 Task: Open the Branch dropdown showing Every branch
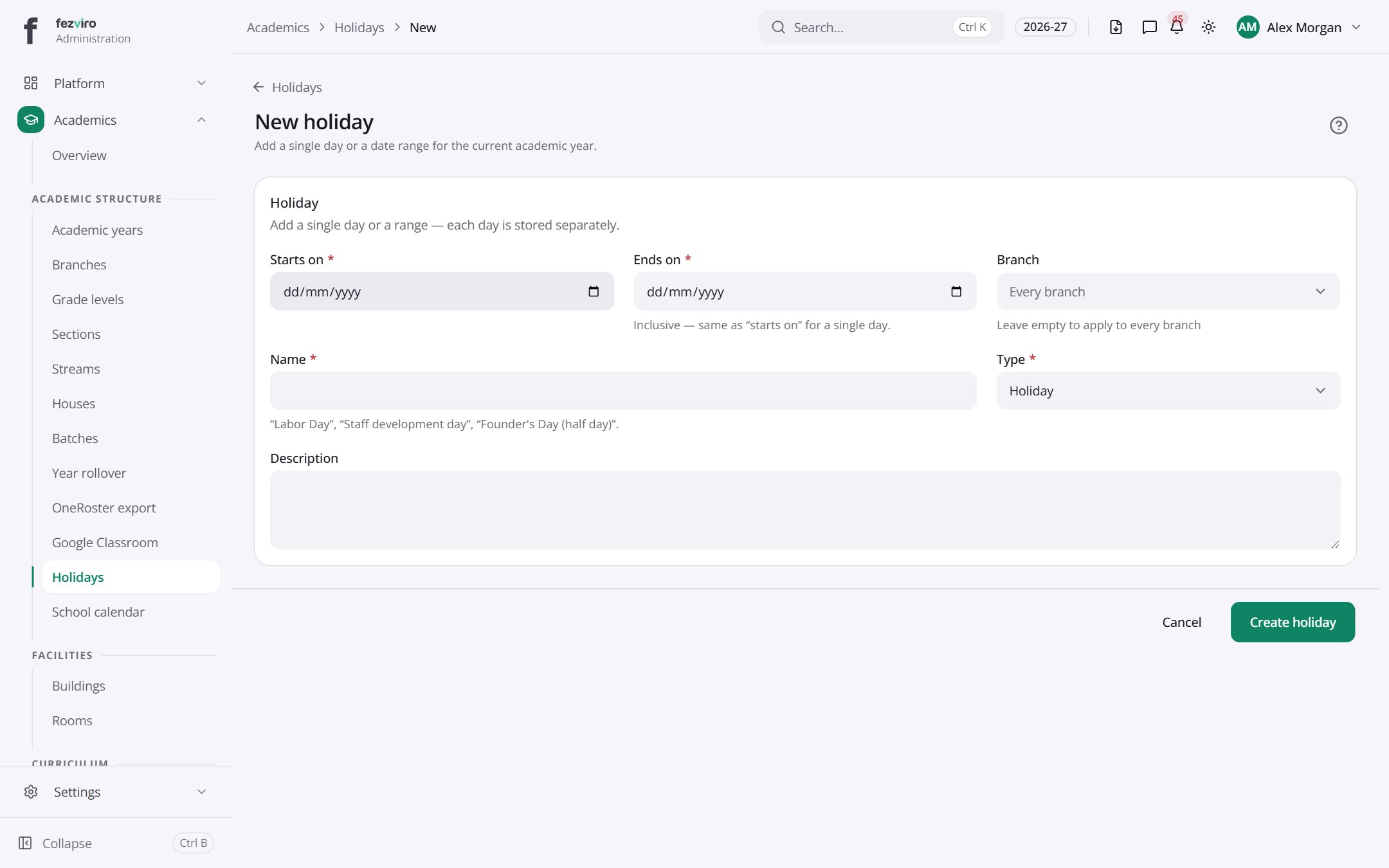(1168, 291)
